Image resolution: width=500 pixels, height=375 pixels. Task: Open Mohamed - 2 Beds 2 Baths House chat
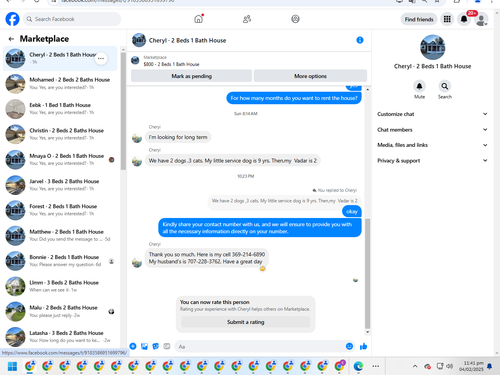click(60, 83)
